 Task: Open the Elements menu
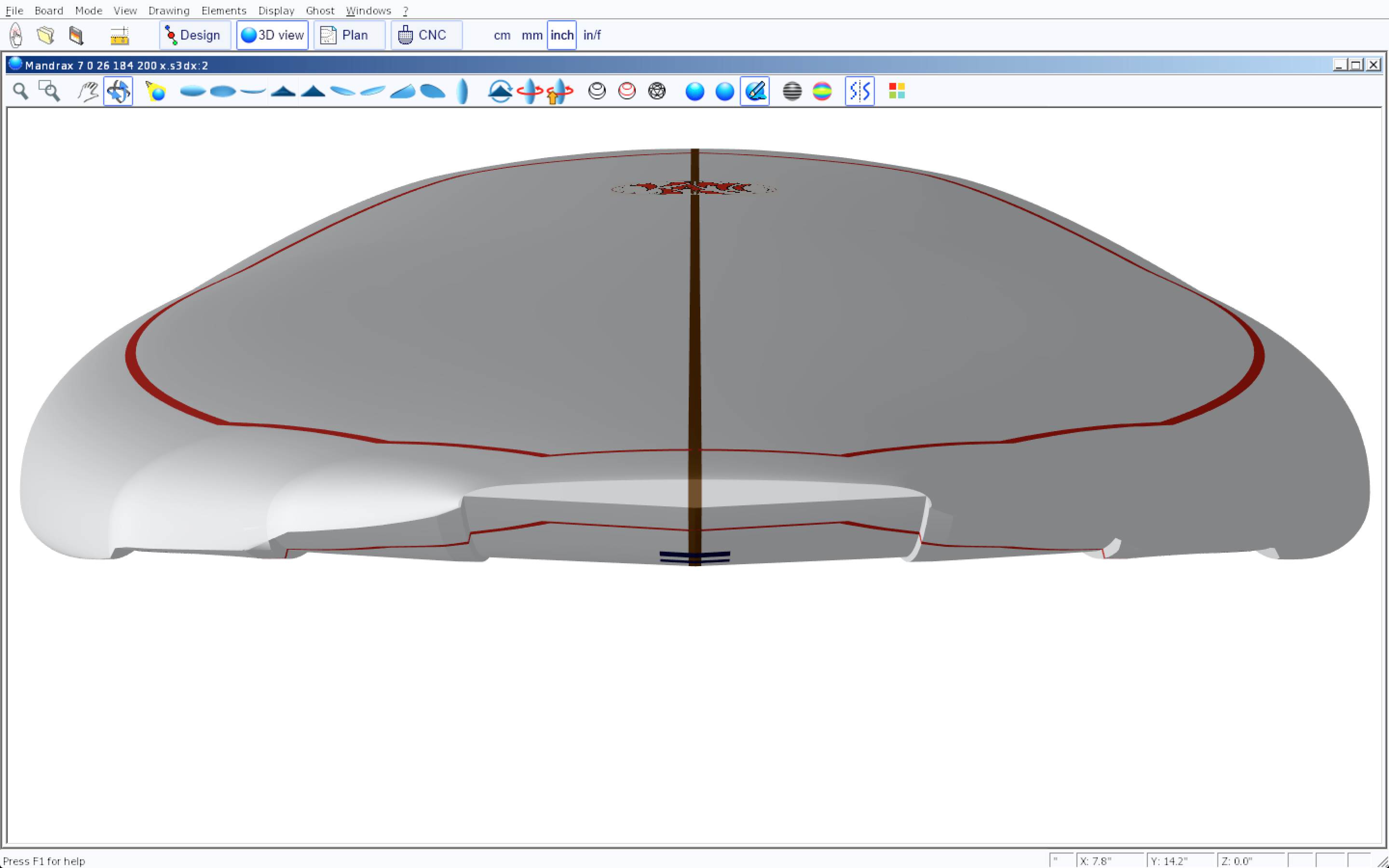tap(223, 10)
